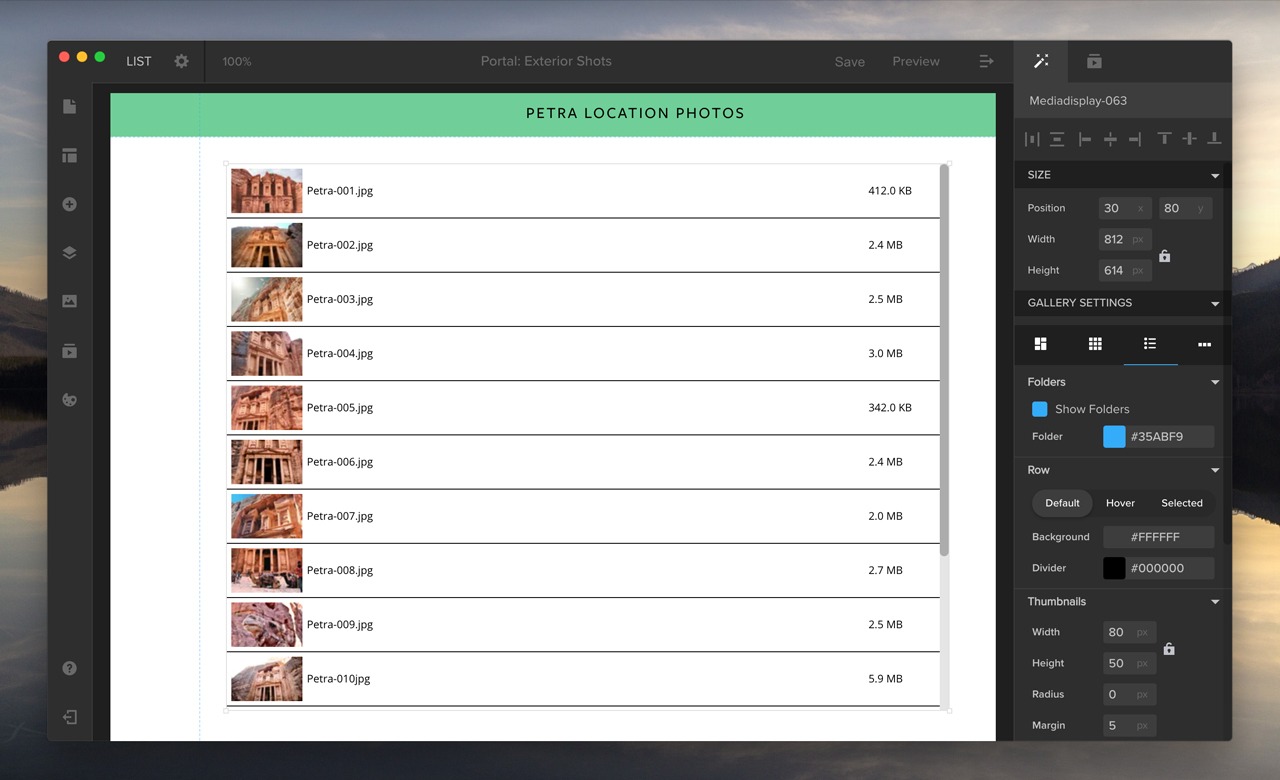The height and width of the screenshot is (780, 1280).
Task: Select the Default row state
Action: coord(1062,503)
